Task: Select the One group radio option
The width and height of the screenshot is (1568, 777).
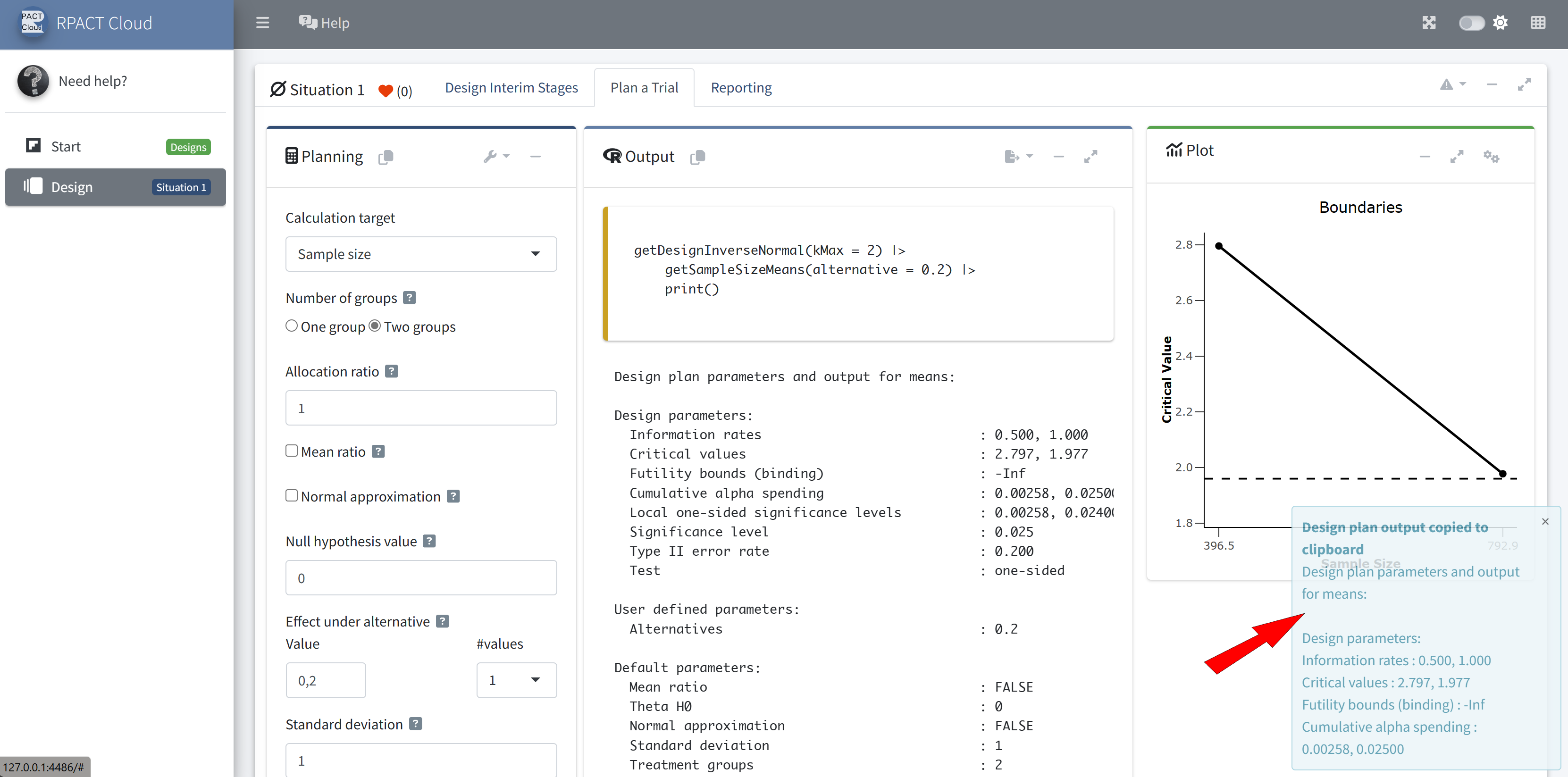Action: click(292, 326)
